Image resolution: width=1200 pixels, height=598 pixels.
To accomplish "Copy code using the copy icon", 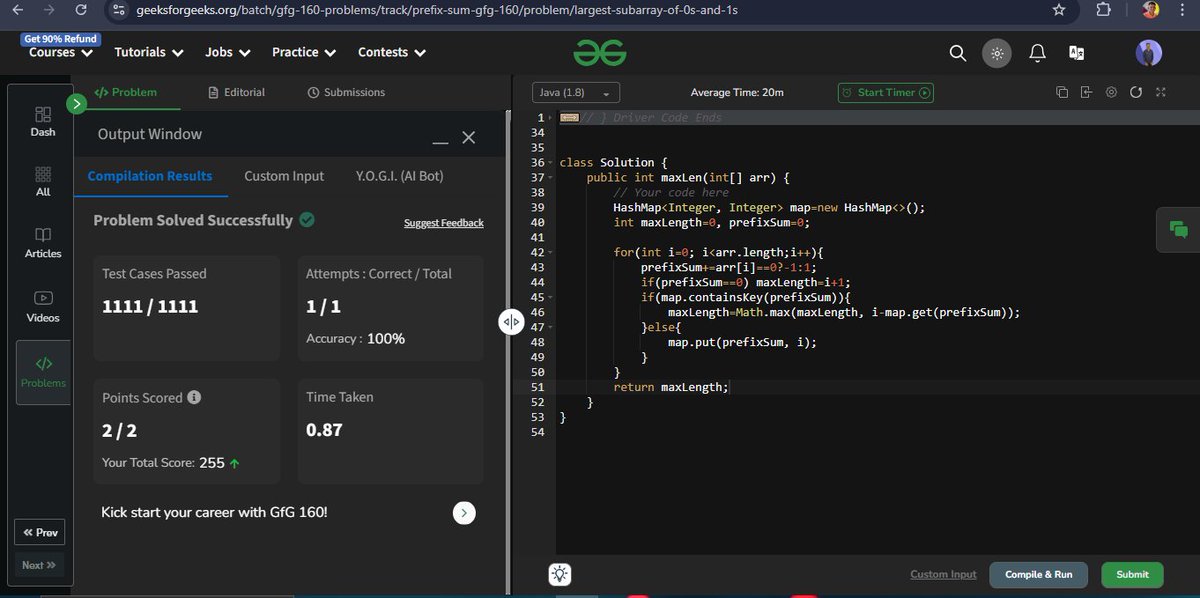I will 1062,92.
